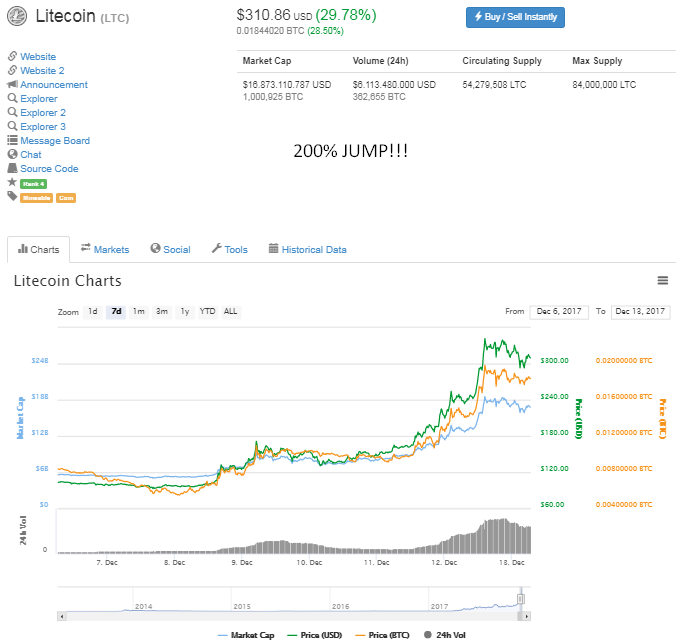This screenshot has width=679, height=640.
Task: Open the Chat link
Action: tap(31, 155)
